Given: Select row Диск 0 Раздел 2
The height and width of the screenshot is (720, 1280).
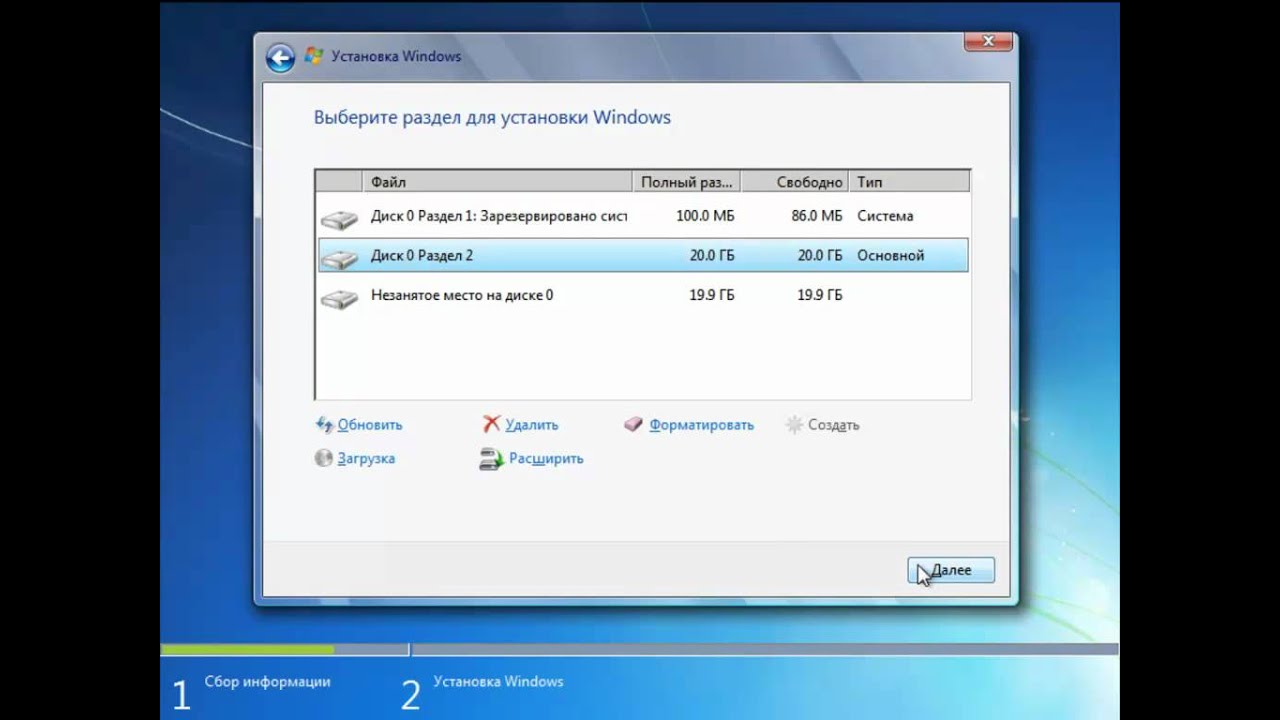Looking at the screenshot, I should [643, 255].
